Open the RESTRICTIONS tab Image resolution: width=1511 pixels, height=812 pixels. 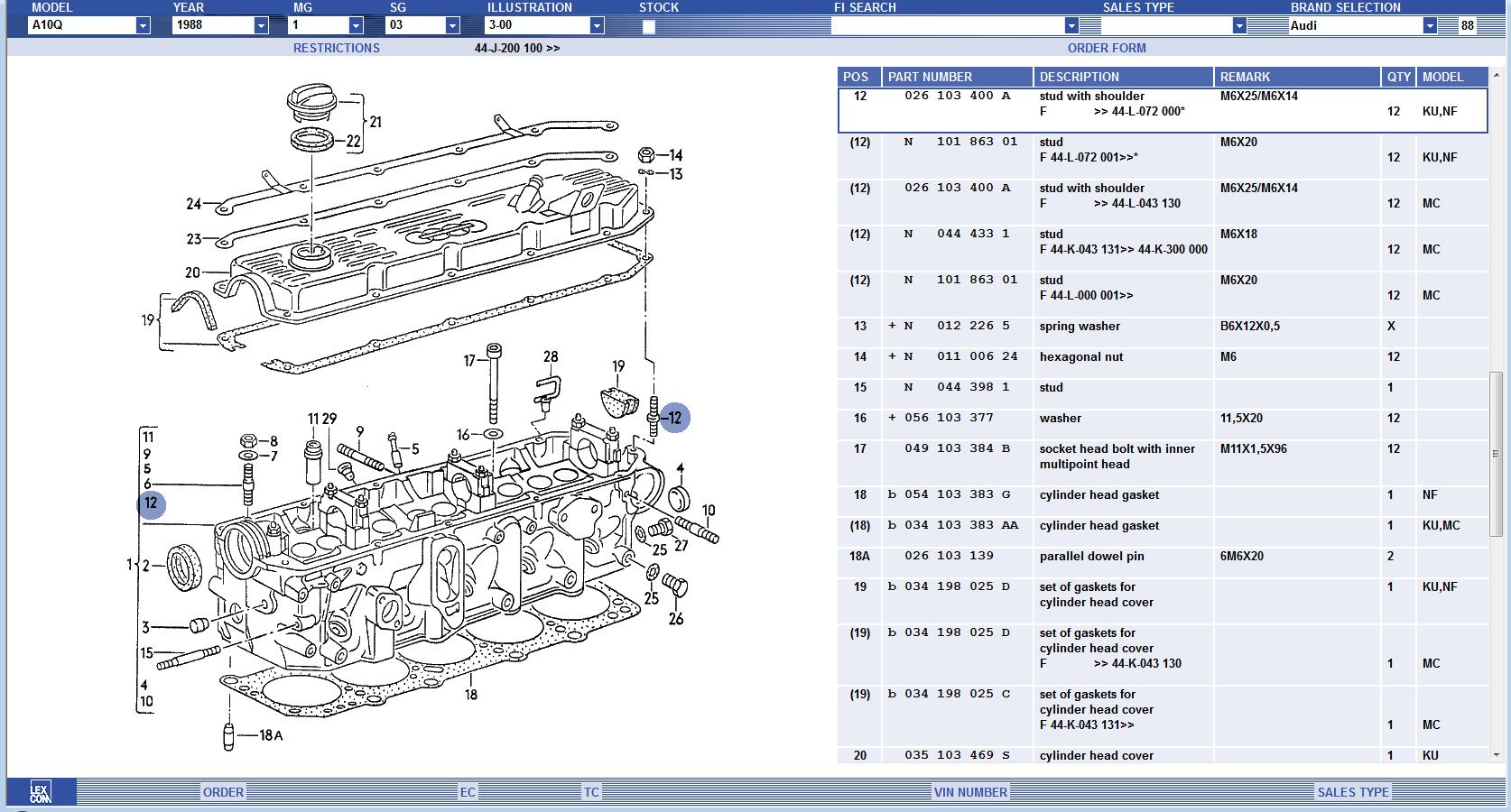pos(336,48)
